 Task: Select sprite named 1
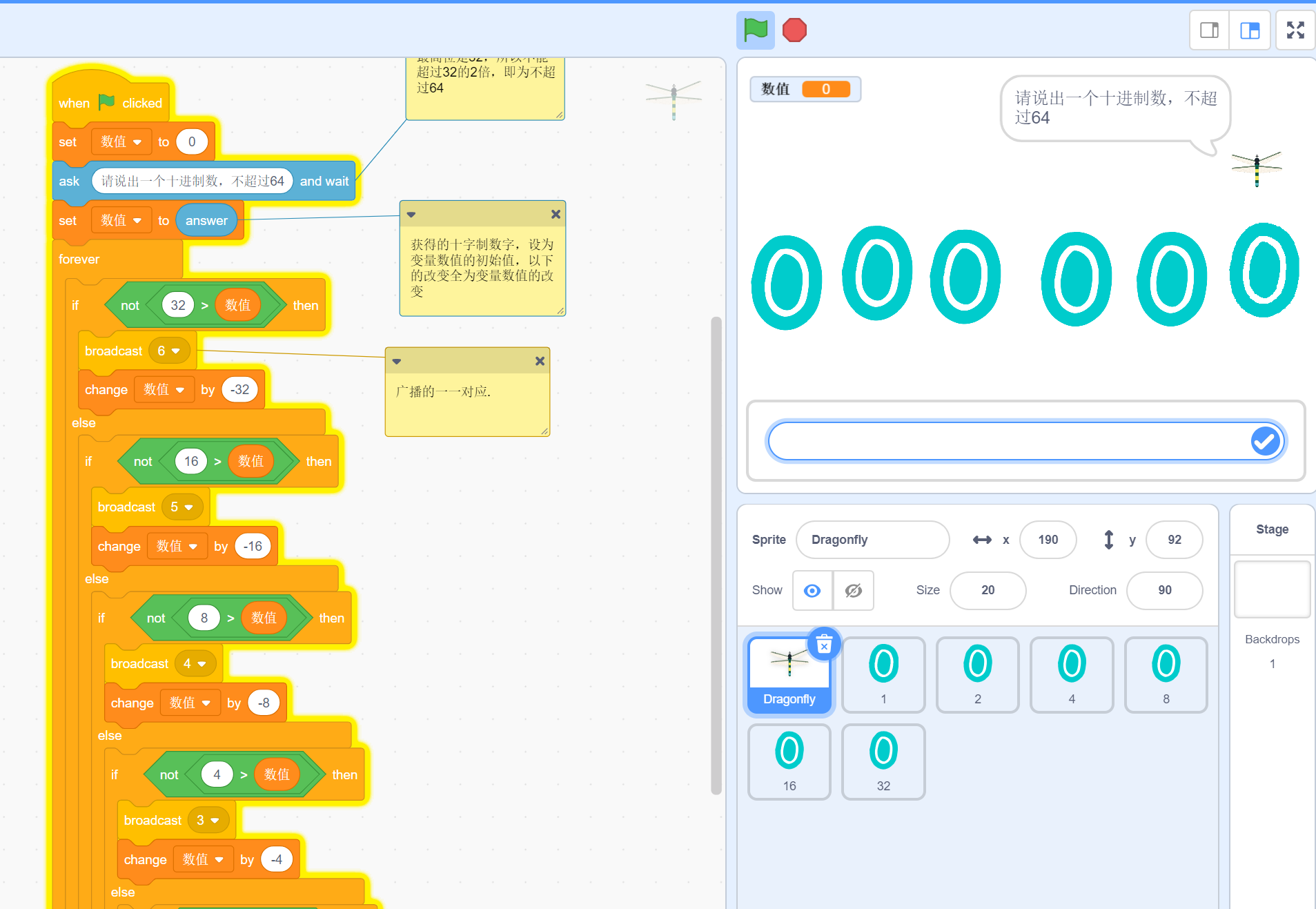(883, 674)
